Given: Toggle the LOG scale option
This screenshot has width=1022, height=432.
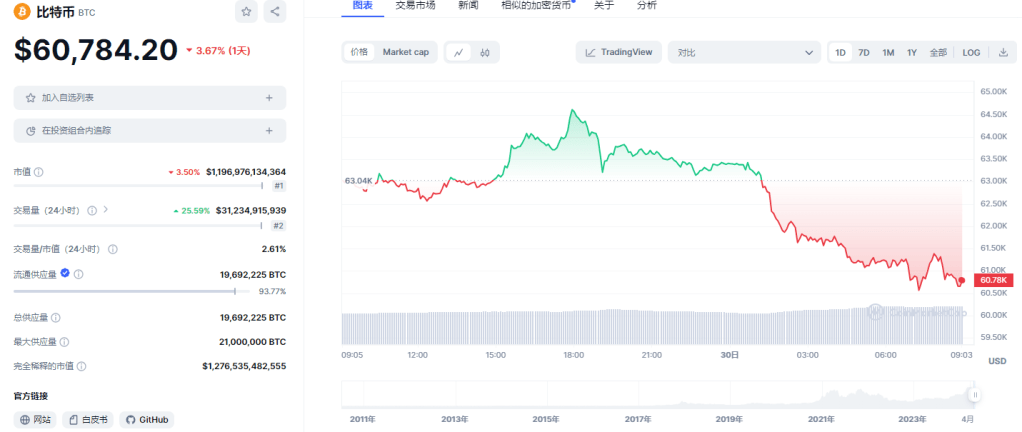Looking at the screenshot, I should click(971, 52).
